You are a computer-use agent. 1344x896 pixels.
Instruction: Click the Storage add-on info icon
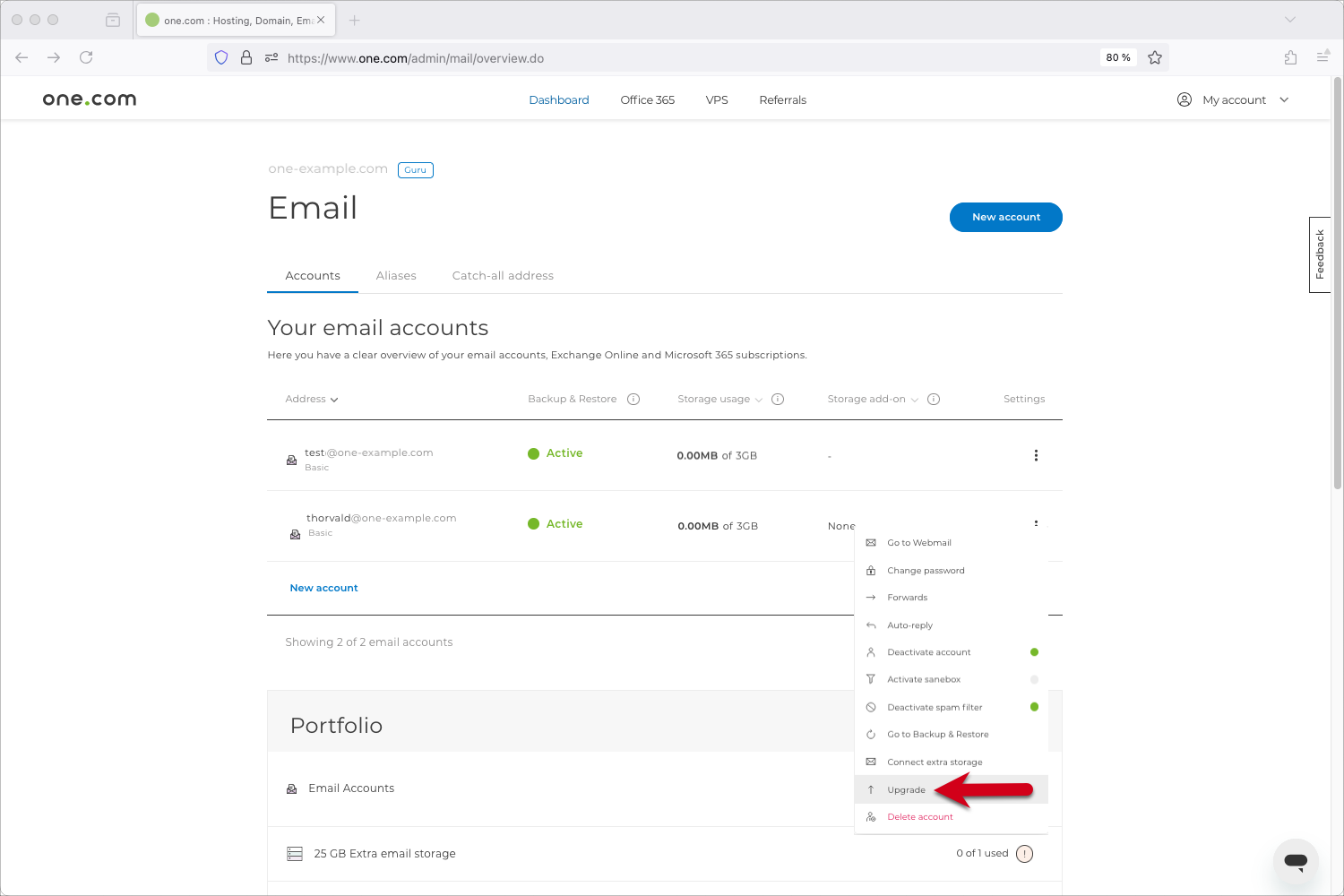[934, 400]
